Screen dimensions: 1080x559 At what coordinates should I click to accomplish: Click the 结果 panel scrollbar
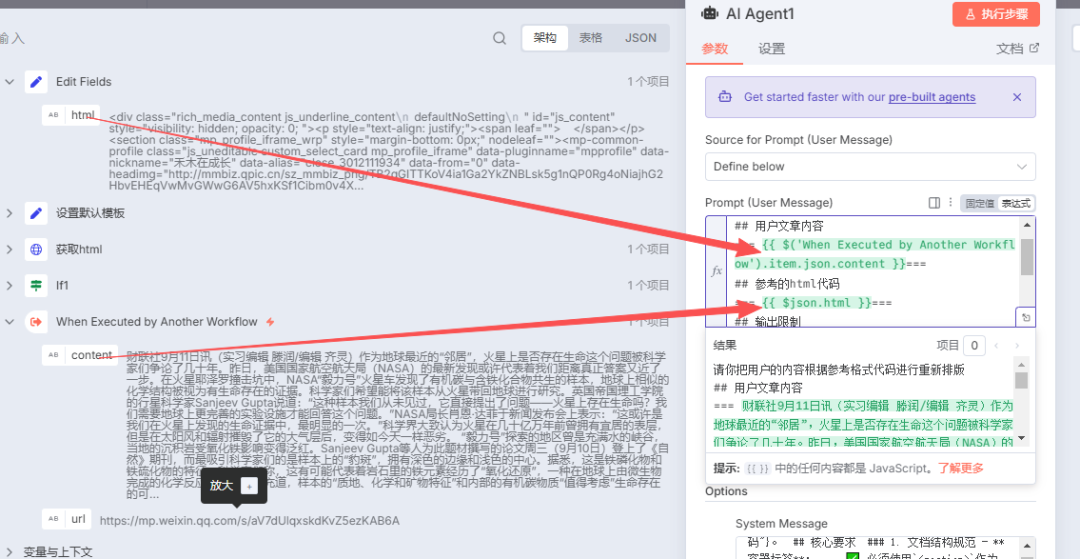click(x=1021, y=381)
